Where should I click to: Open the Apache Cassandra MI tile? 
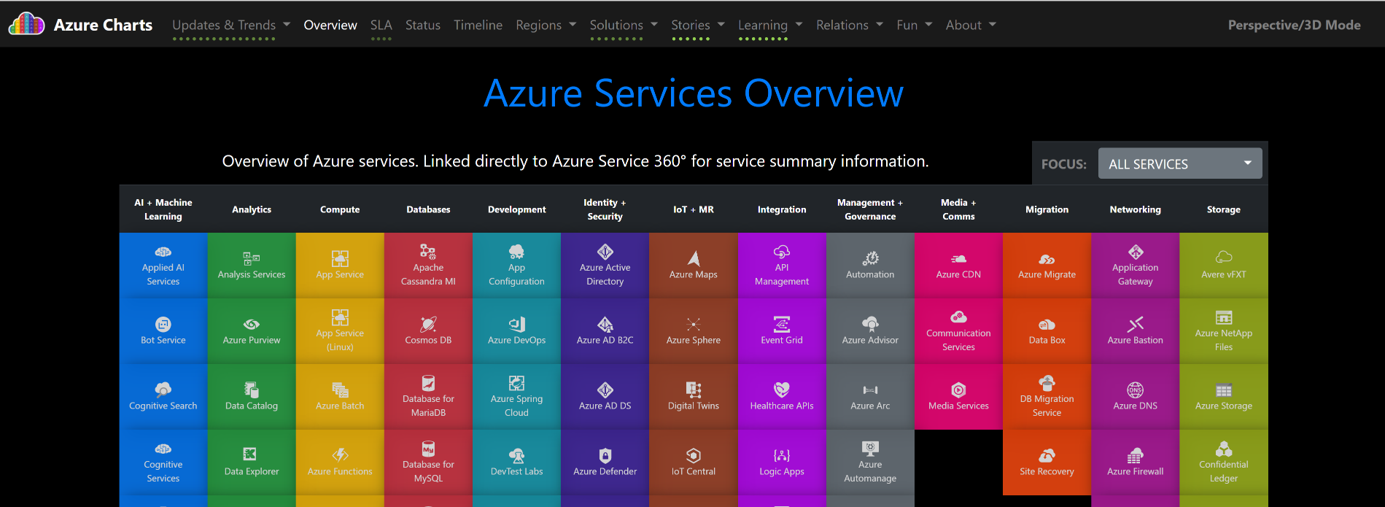[428, 266]
